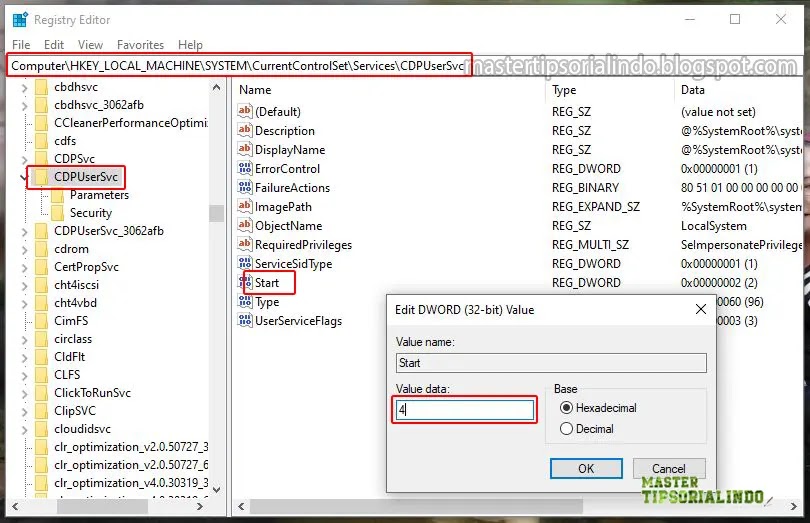Collapse the CDPUserSvc tree node
810x523 pixels.
tap(24, 177)
